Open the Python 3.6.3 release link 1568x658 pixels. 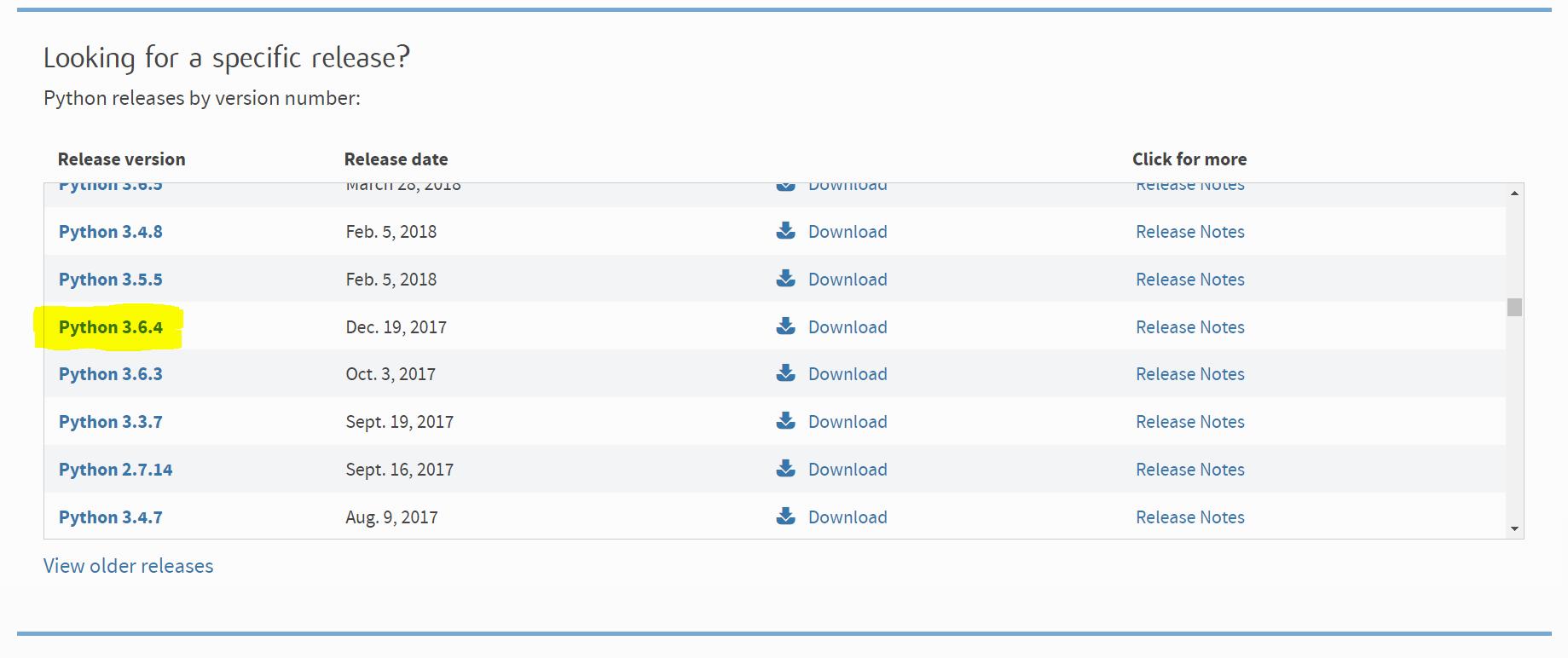pyautogui.click(x=111, y=374)
